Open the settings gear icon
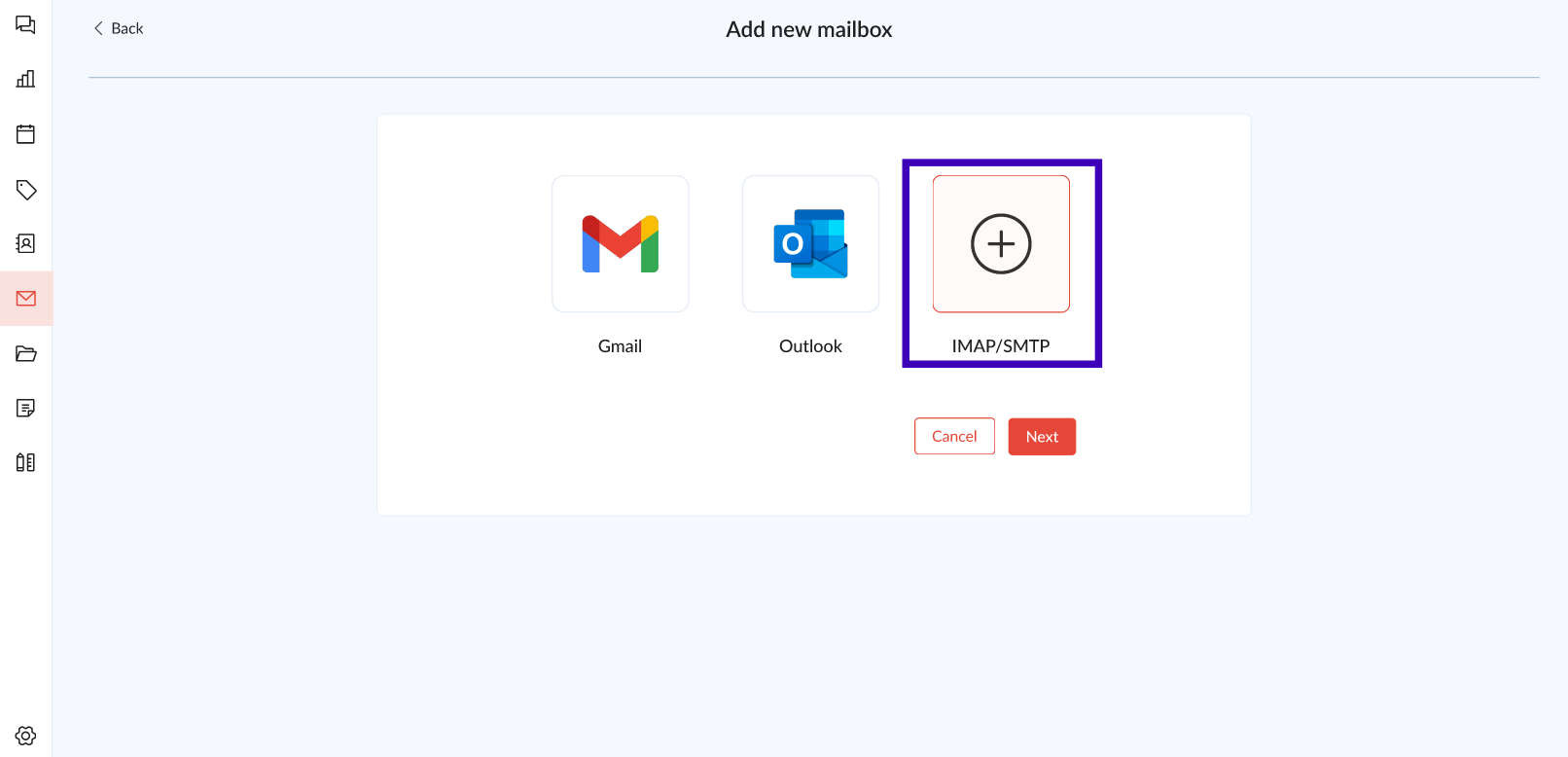The width and height of the screenshot is (1568, 757). point(25,736)
